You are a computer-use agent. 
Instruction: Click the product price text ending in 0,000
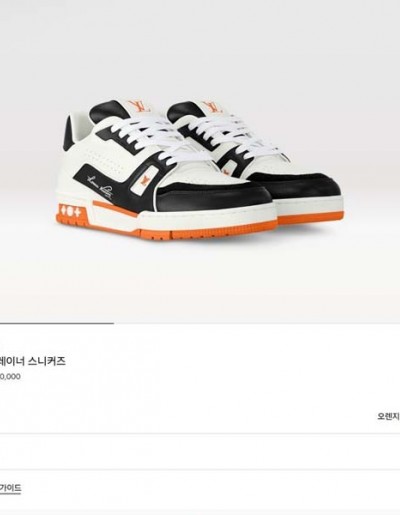click(x=10, y=377)
